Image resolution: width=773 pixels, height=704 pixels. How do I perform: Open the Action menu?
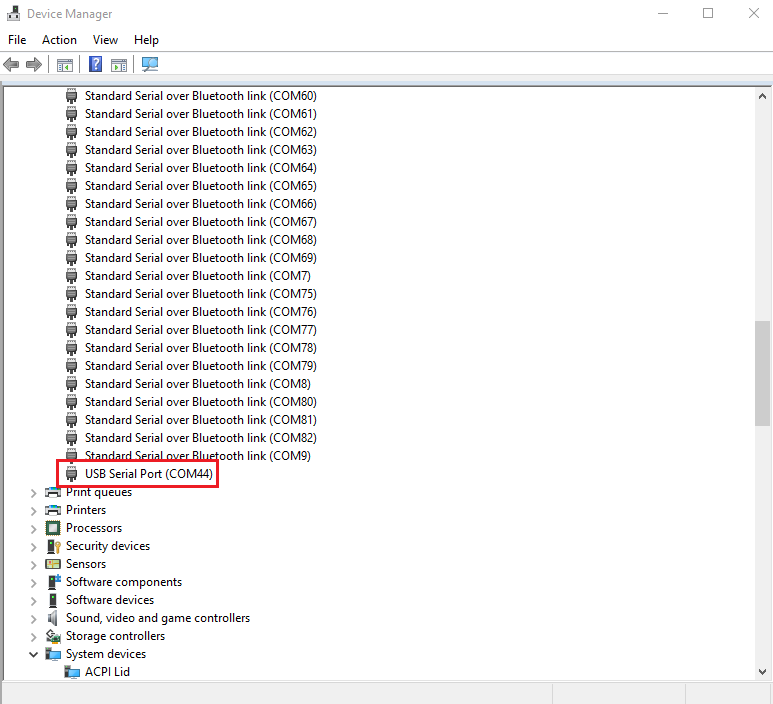(x=59, y=40)
